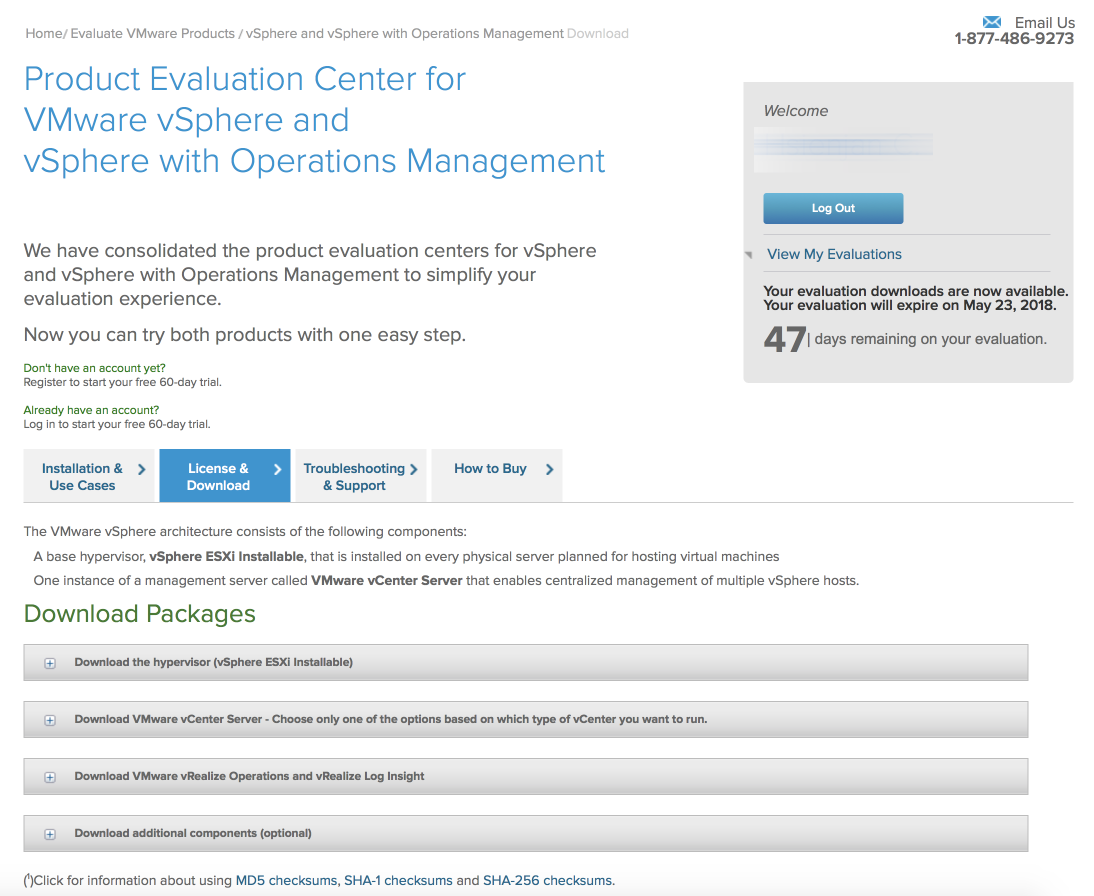Click the plus icon beside hypervisor download

[50, 663]
